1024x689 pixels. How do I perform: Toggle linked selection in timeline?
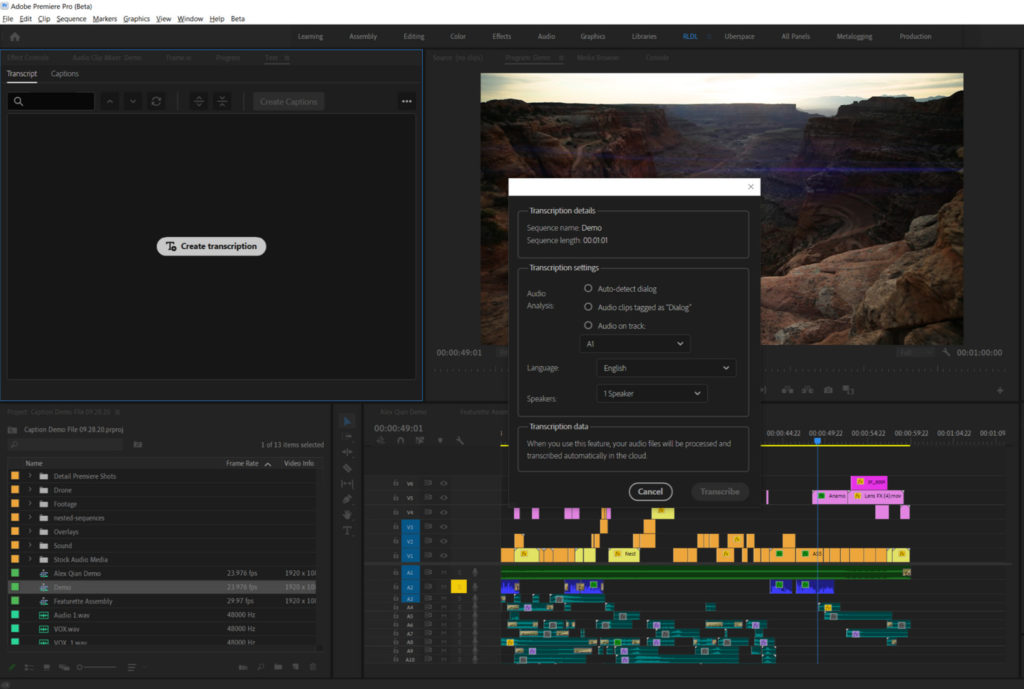(420, 441)
